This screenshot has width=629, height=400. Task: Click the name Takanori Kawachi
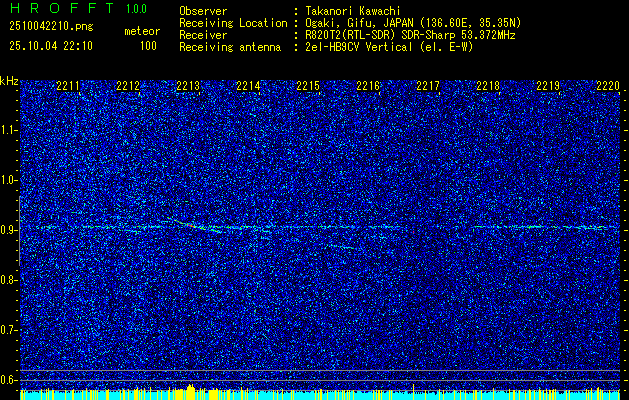click(352, 11)
